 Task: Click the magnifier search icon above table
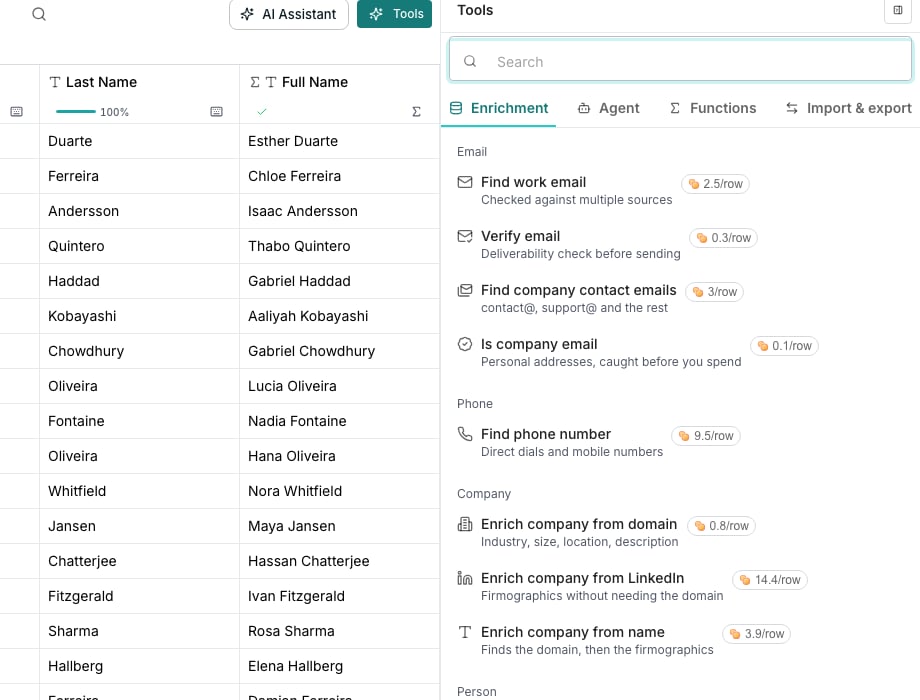point(39,13)
